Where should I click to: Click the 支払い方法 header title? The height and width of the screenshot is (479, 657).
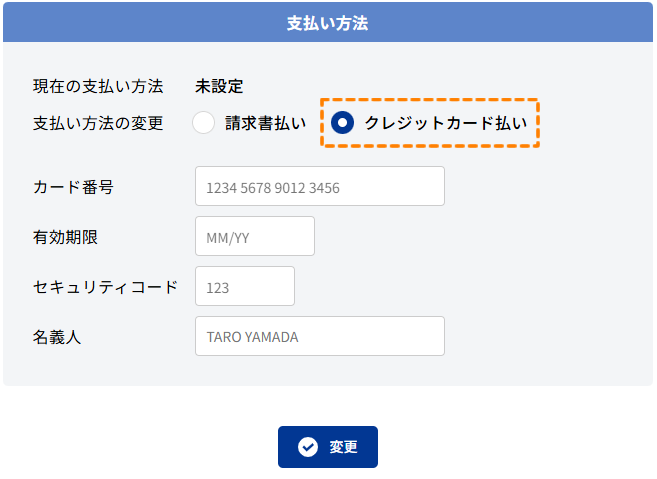click(328, 23)
